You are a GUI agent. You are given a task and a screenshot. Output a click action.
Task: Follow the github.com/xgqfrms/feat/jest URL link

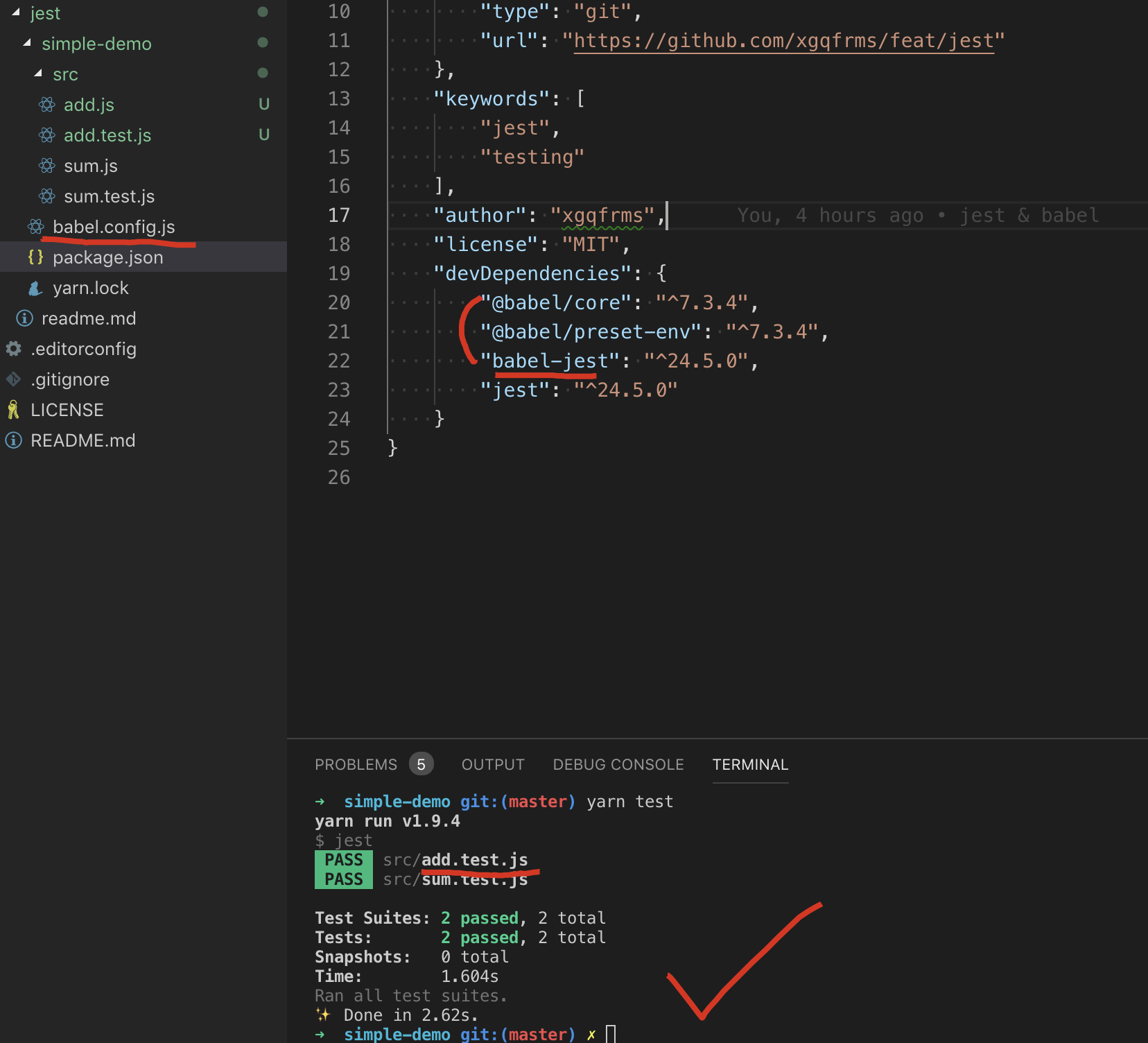(784, 41)
